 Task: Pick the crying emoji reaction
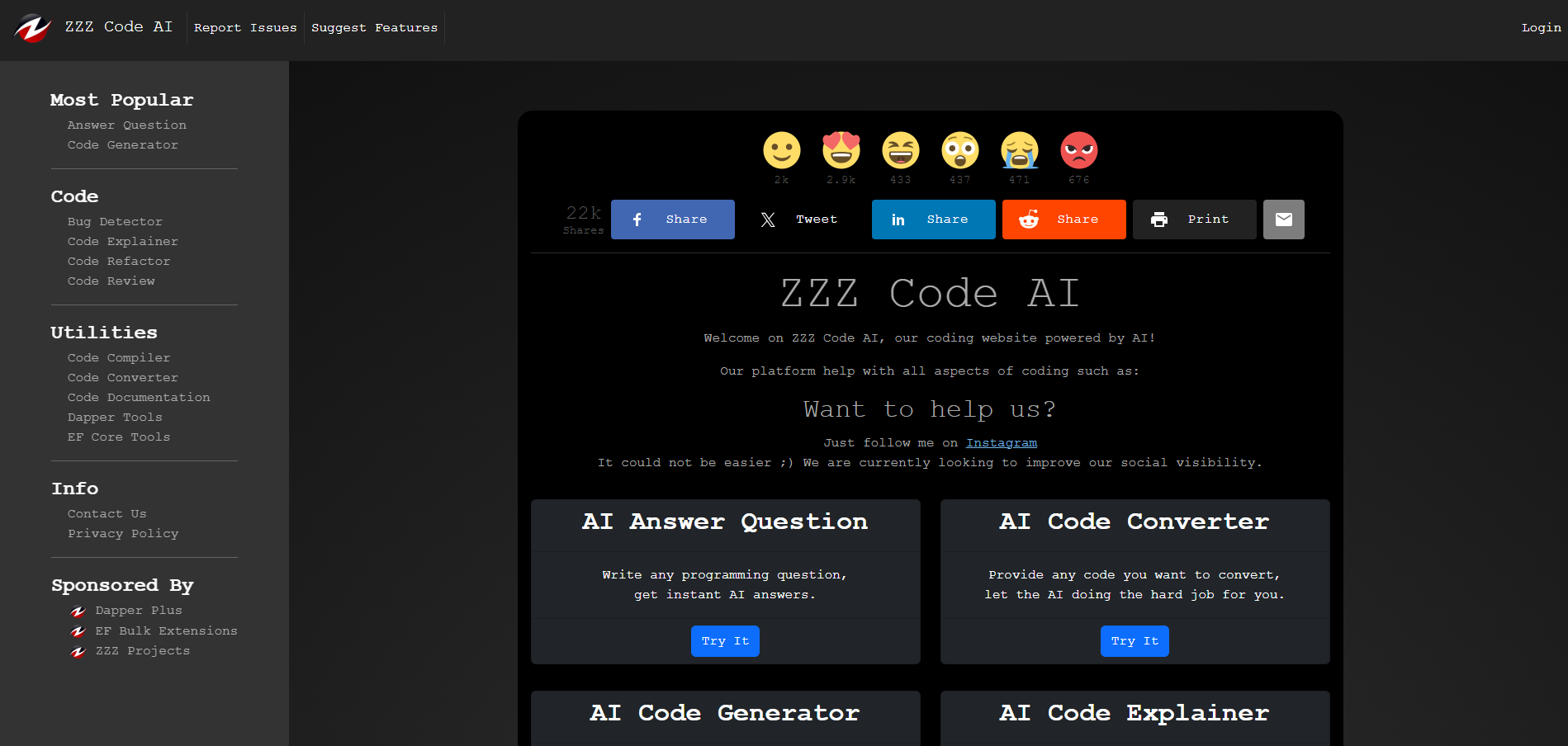coord(1019,151)
